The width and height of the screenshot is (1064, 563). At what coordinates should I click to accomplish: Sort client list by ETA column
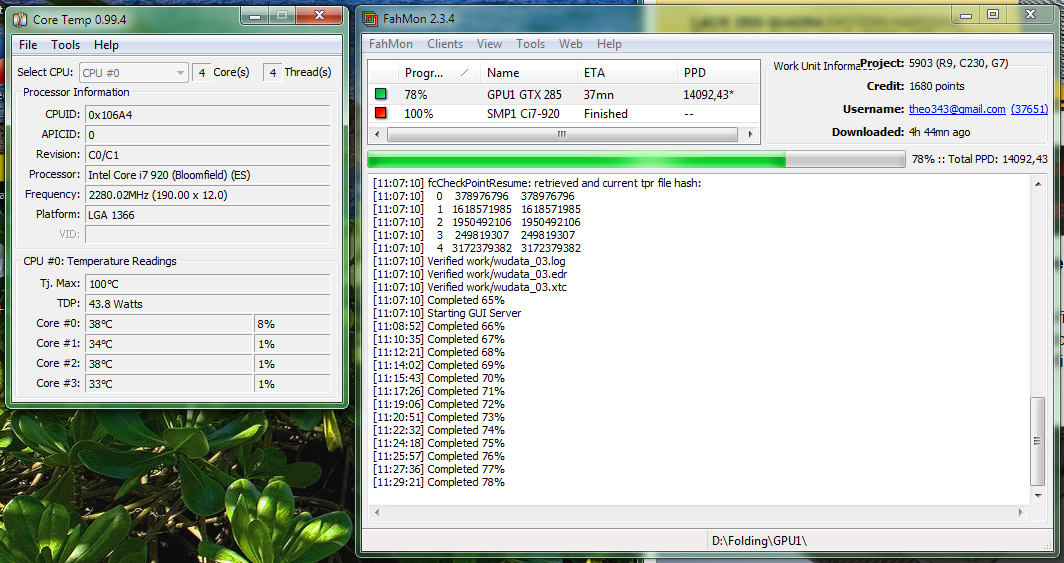(x=626, y=73)
